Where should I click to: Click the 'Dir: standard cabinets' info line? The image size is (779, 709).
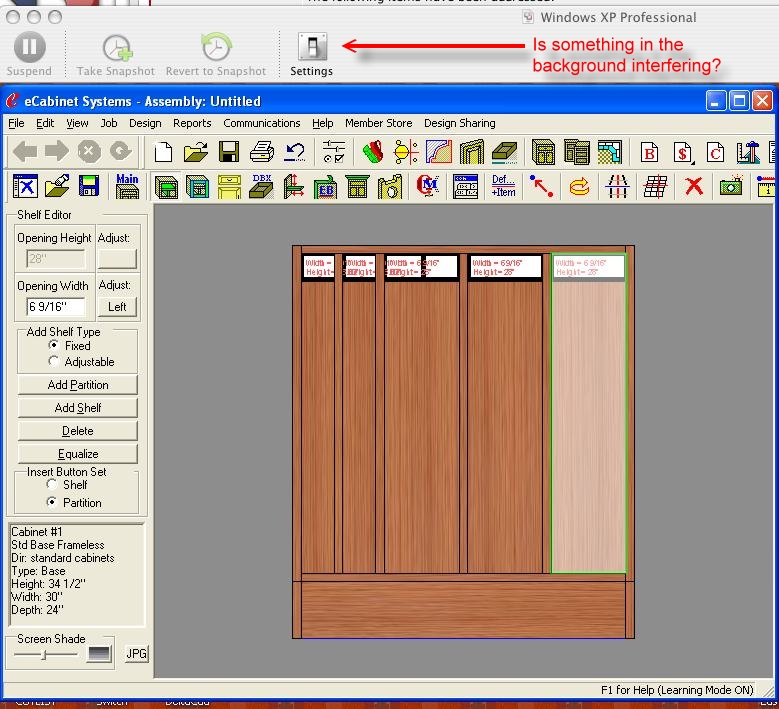(63, 558)
